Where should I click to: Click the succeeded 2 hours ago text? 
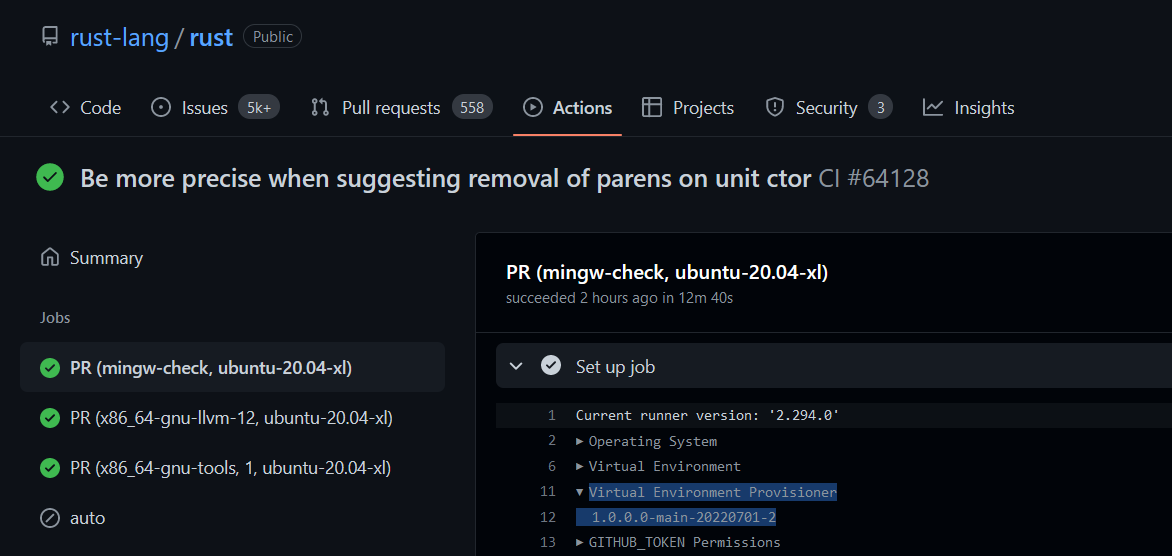(x=620, y=297)
